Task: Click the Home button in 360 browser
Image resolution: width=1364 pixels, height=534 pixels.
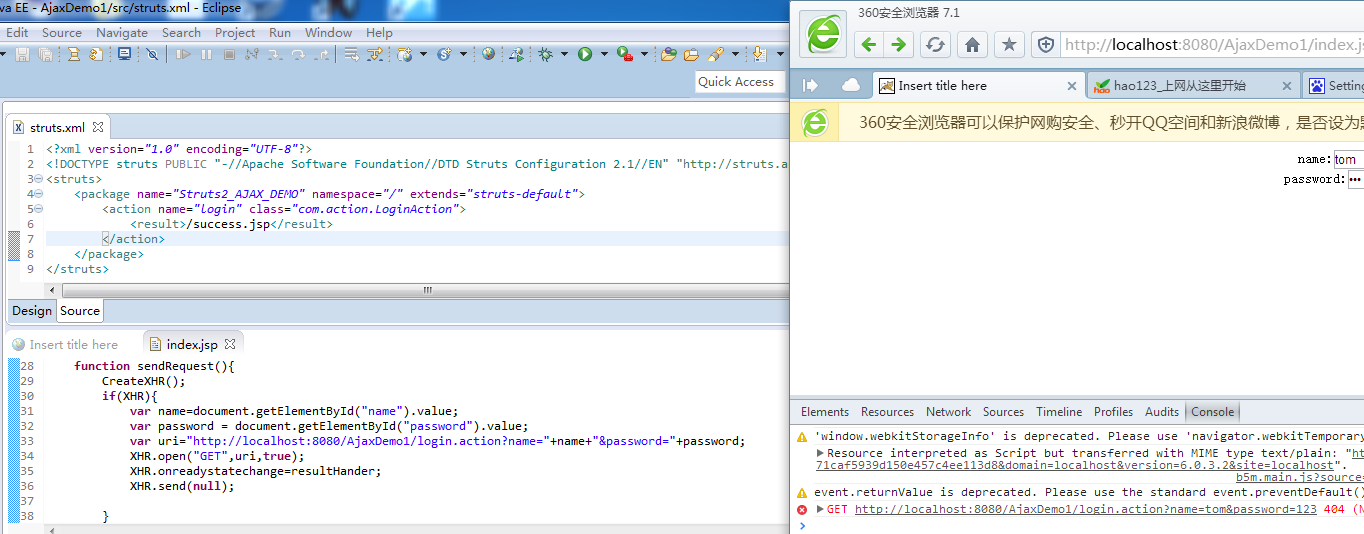Action: click(972, 44)
